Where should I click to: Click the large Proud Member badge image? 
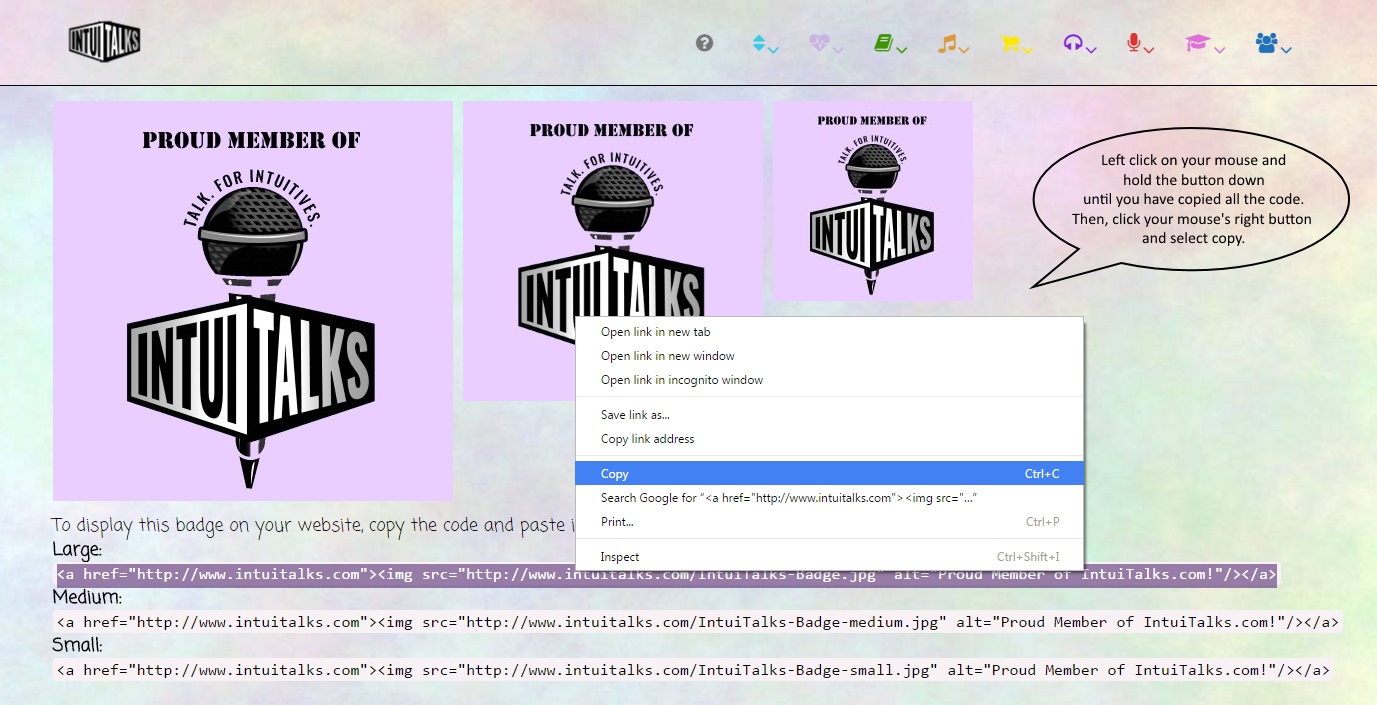(x=253, y=301)
